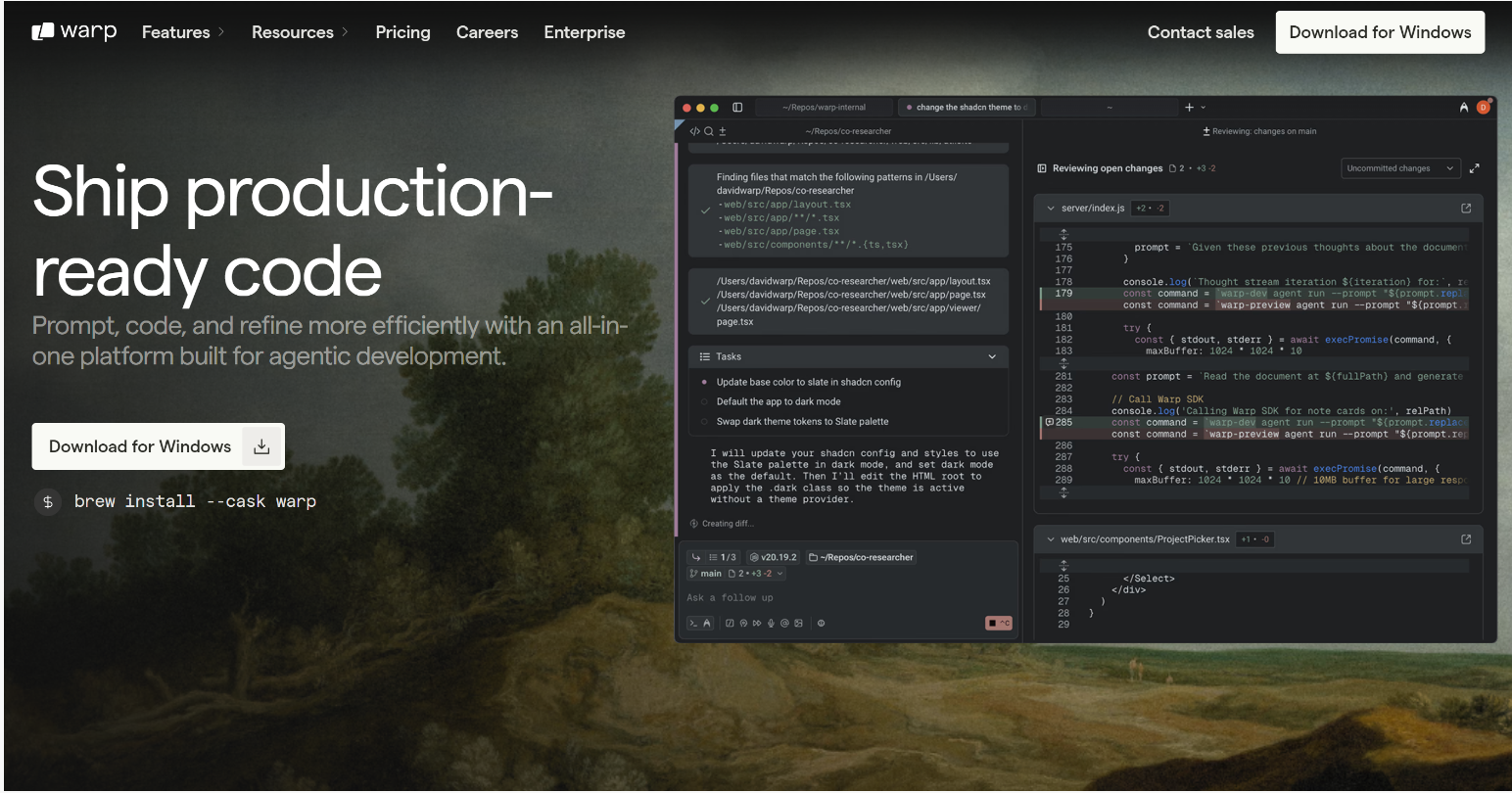Click checkmark beside layout.tsx file paths block
This screenshot has height=793, width=1512.
point(705,302)
